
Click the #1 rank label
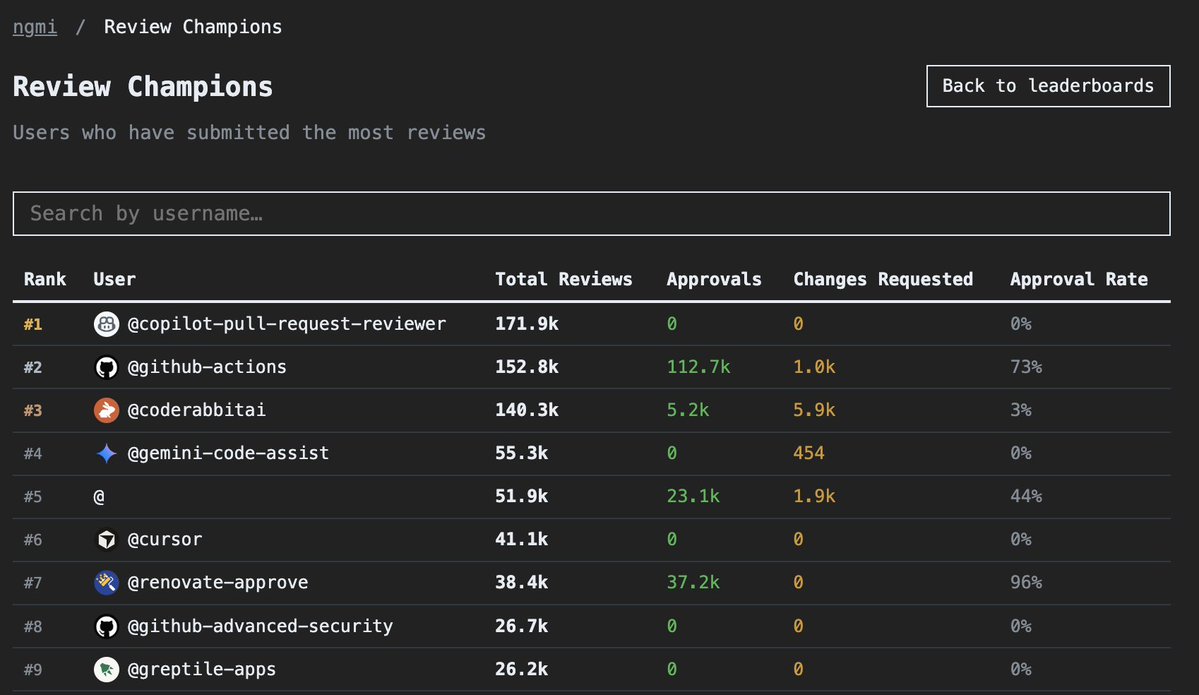tap(33, 324)
